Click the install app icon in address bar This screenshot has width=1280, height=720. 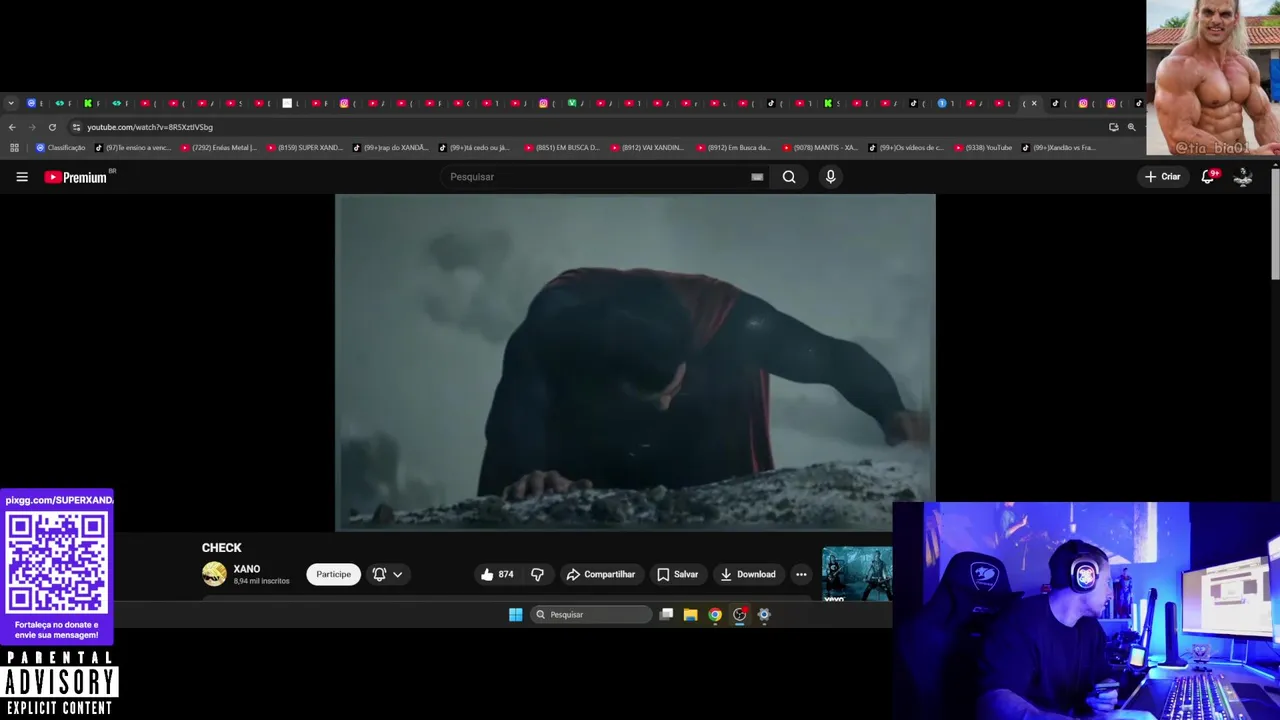point(1113,127)
